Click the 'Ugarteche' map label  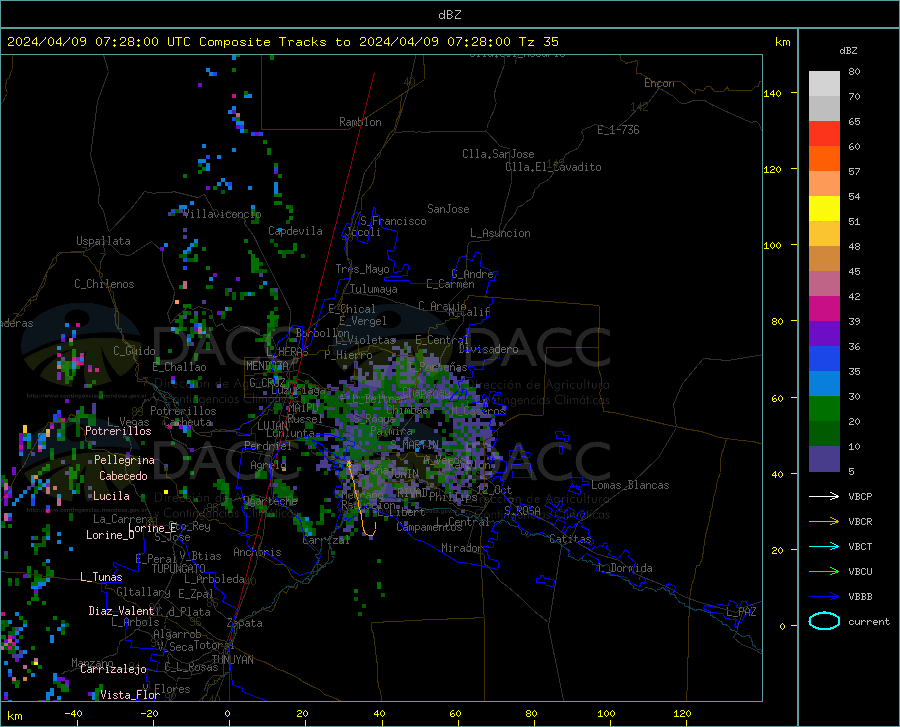270,501
